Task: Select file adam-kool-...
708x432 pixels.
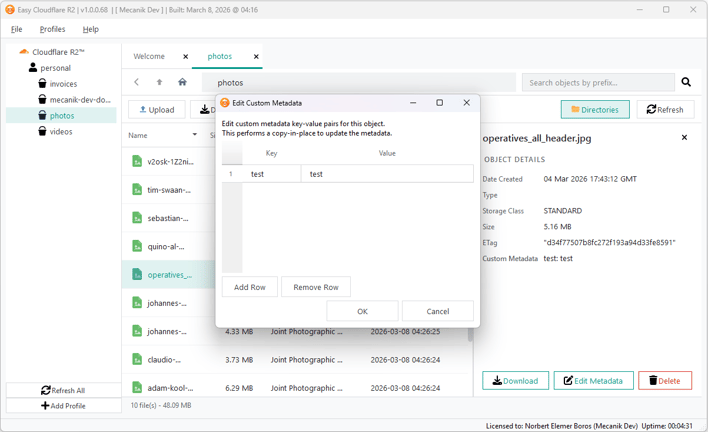Action: pos(170,388)
